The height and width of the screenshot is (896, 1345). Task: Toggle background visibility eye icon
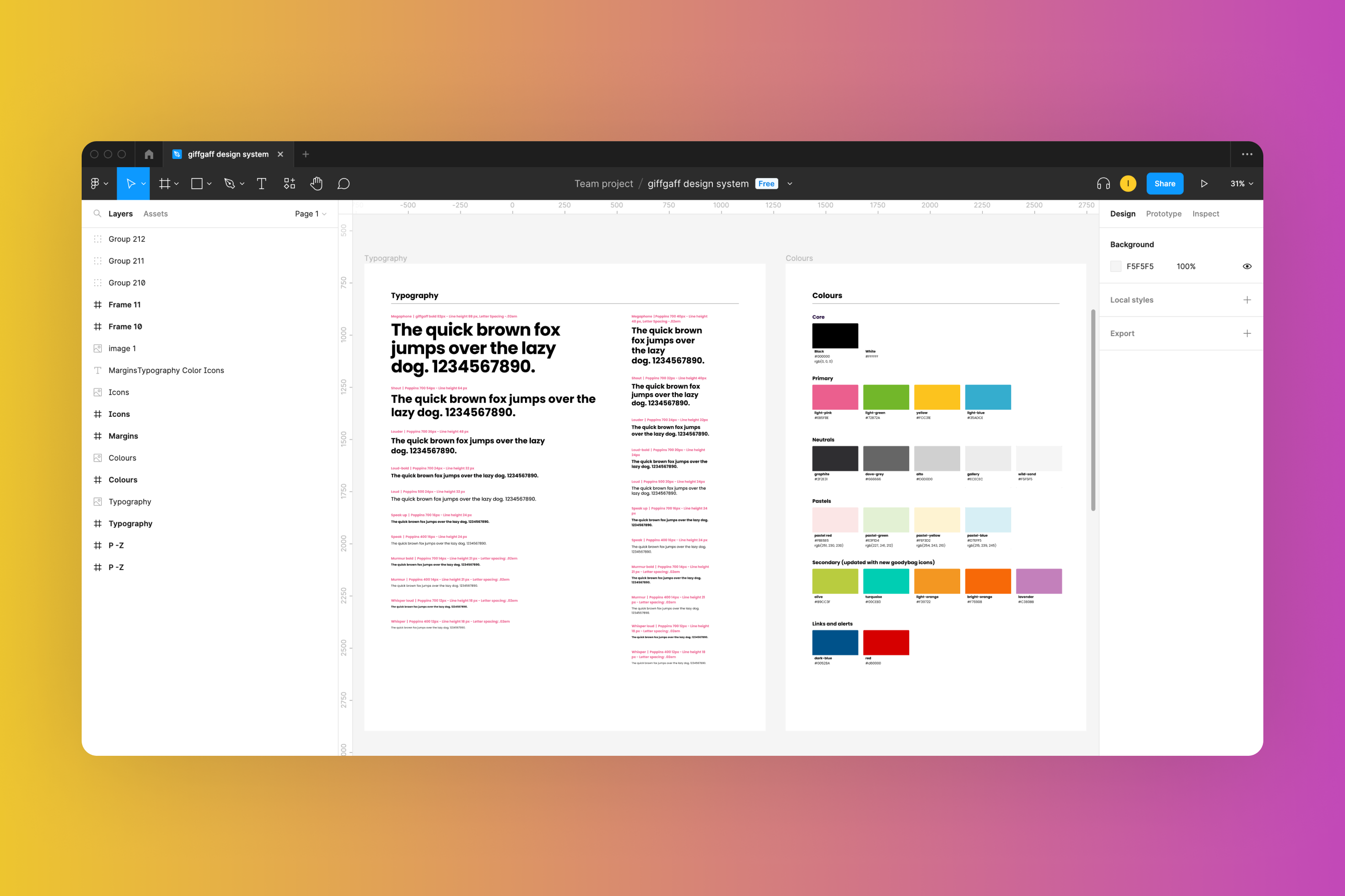[1247, 266]
